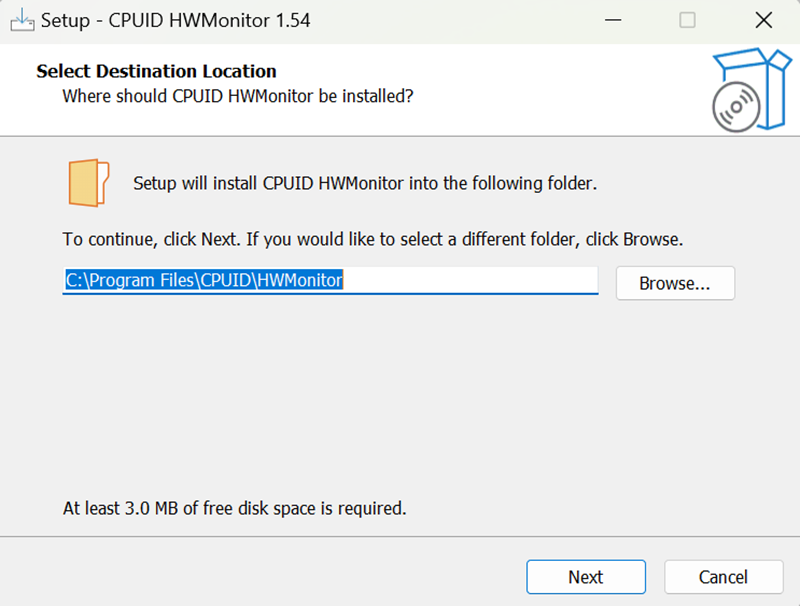800x606 pixels.
Task: Open the Browse folder dialog
Action: [675, 283]
